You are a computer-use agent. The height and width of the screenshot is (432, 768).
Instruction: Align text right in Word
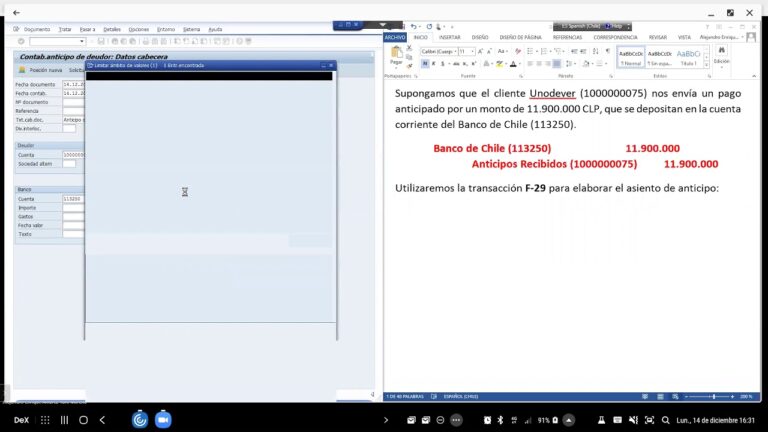point(548,64)
